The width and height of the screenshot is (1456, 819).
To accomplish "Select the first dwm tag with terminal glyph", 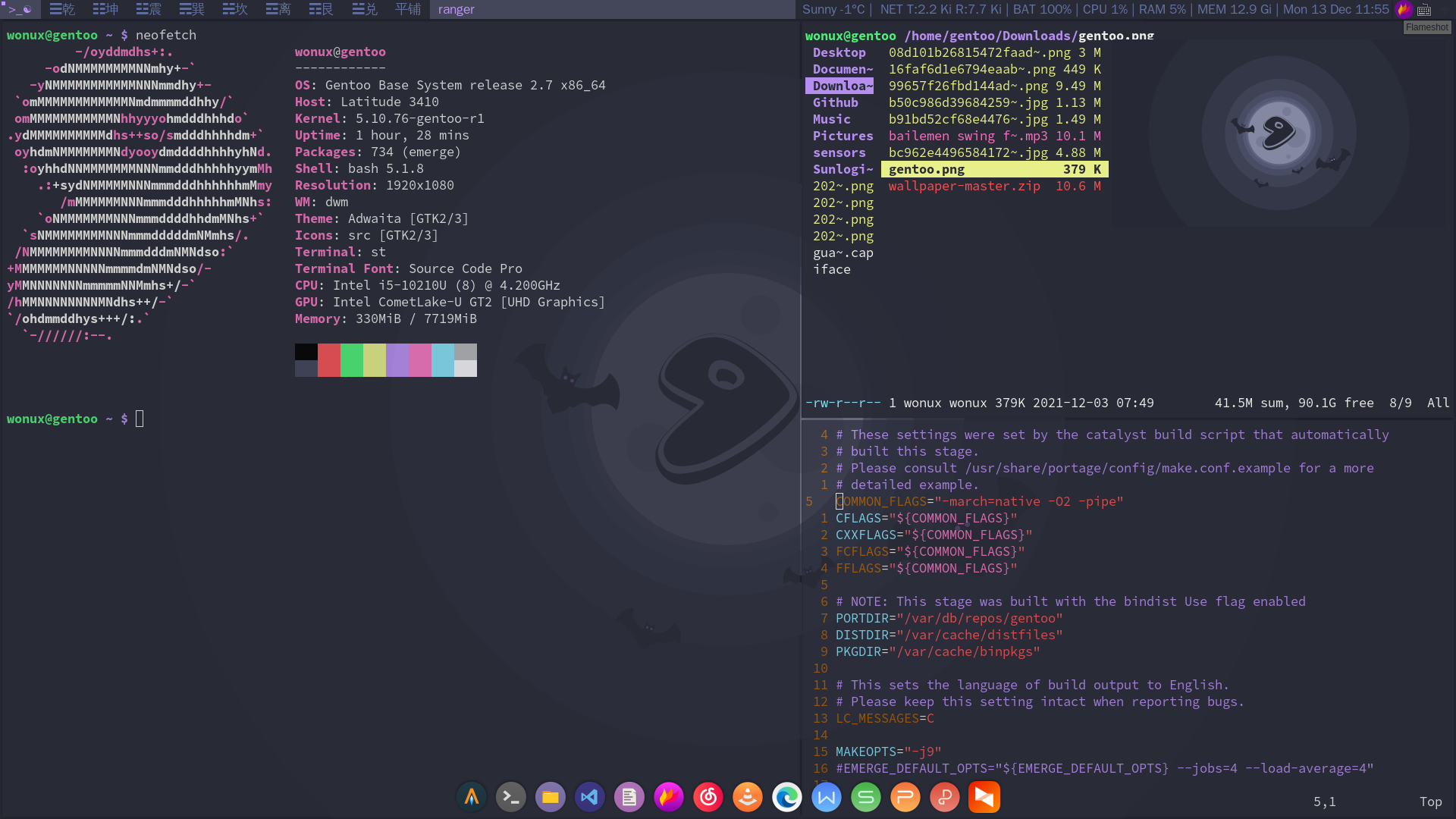I will point(20,9).
